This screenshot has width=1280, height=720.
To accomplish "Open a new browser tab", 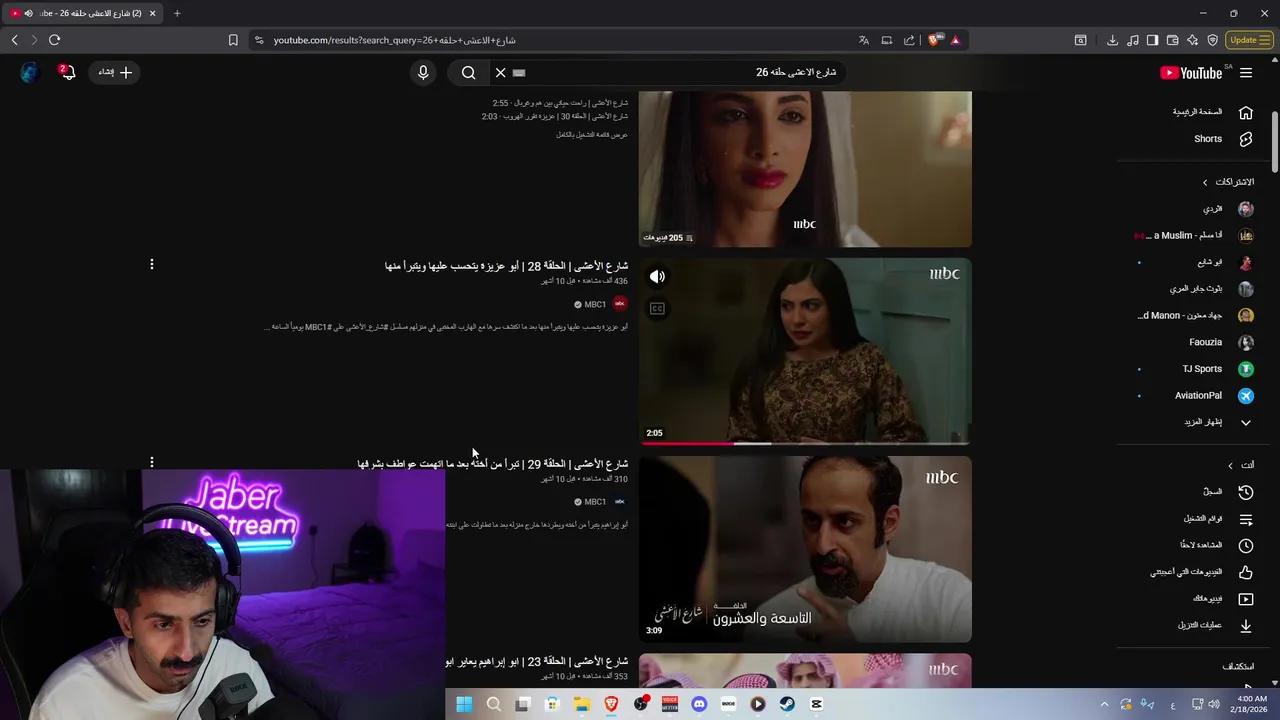I will click(x=177, y=13).
